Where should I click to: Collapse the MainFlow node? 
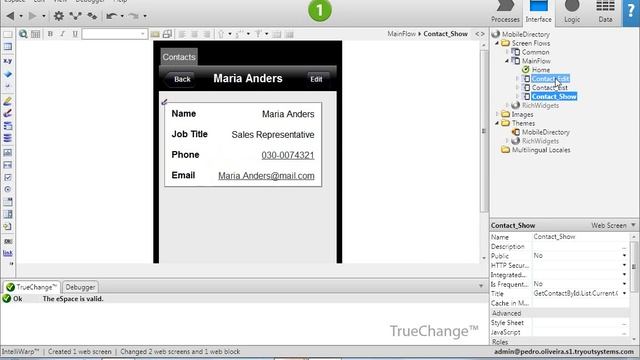507,61
